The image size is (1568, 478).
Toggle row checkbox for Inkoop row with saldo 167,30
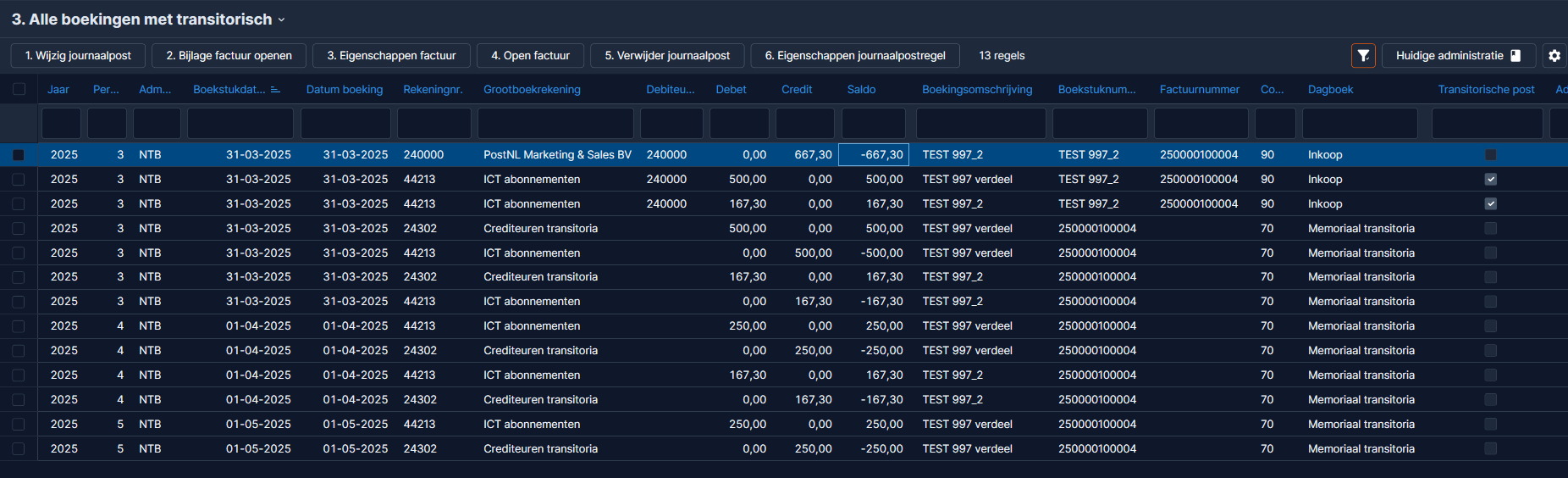[19, 204]
